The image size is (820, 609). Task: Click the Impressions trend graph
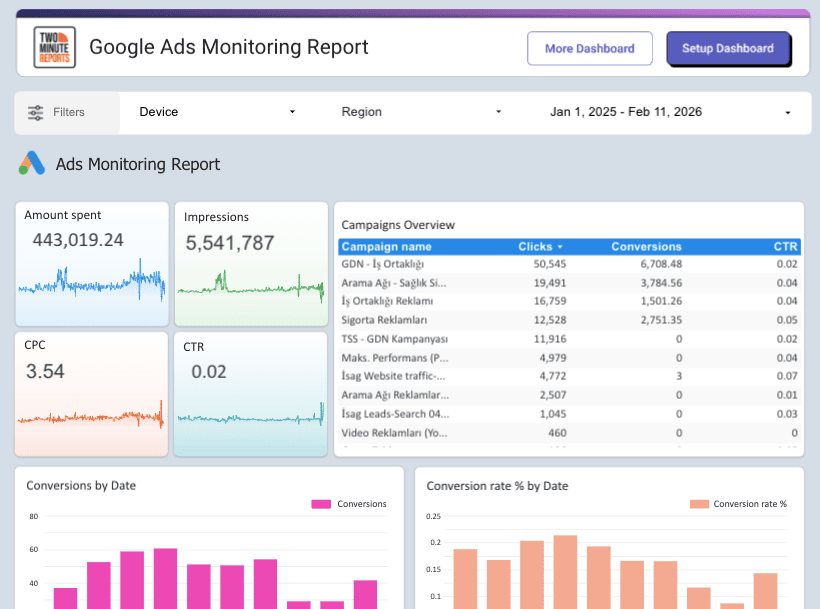(x=250, y=290)
